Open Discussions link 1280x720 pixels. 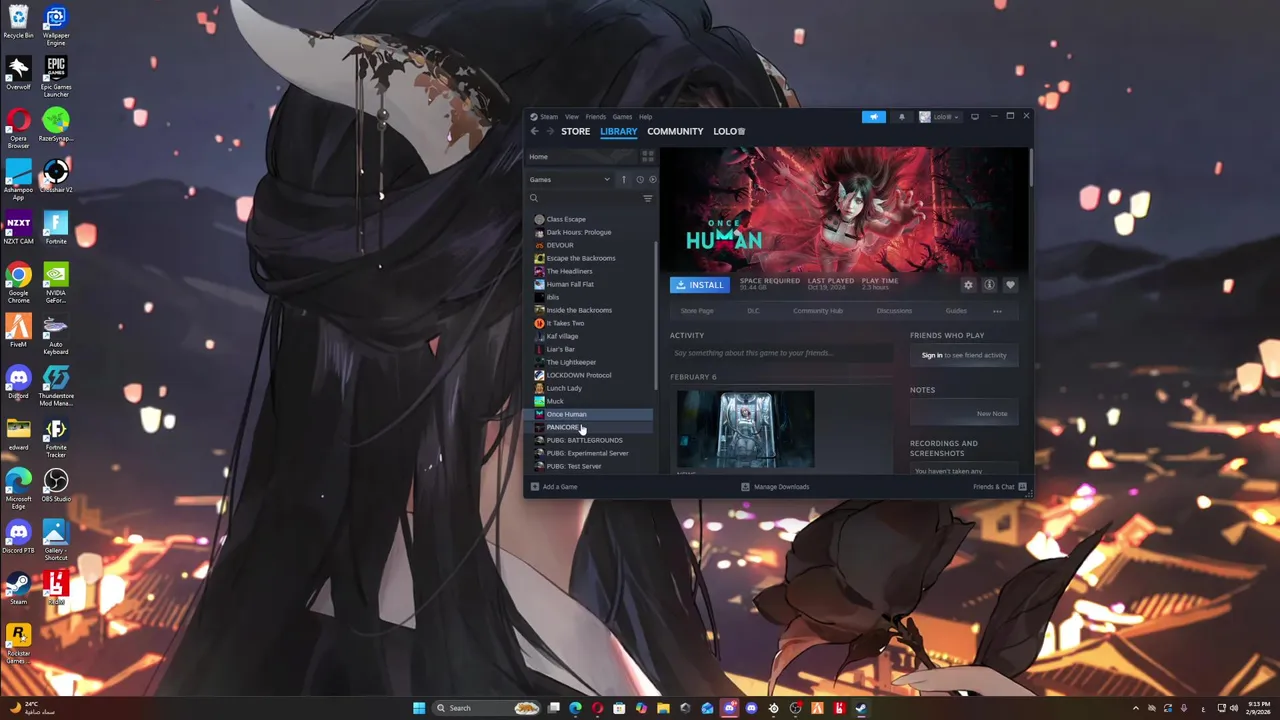coord(894,311)
